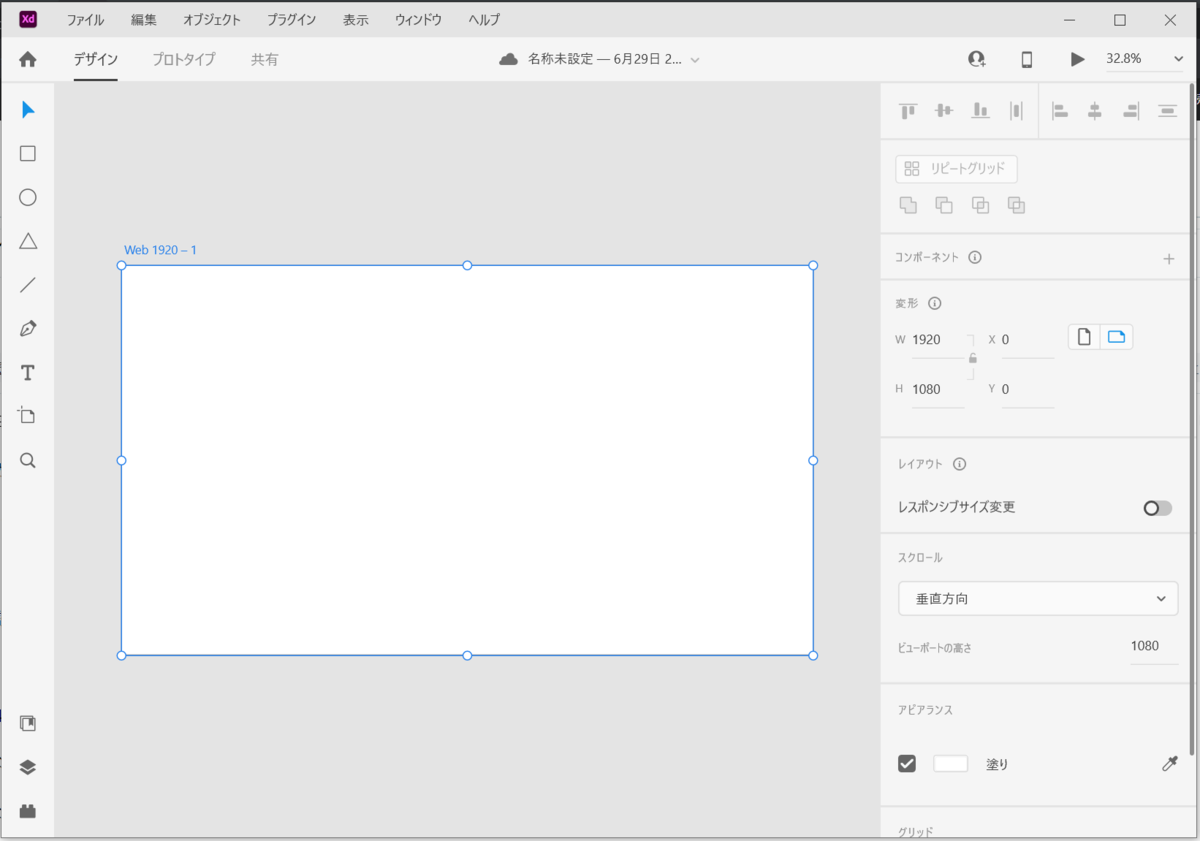Viewport: 1200px width, 841px height.
Task: Open the ファイル menu
Action: click(85, 19)
